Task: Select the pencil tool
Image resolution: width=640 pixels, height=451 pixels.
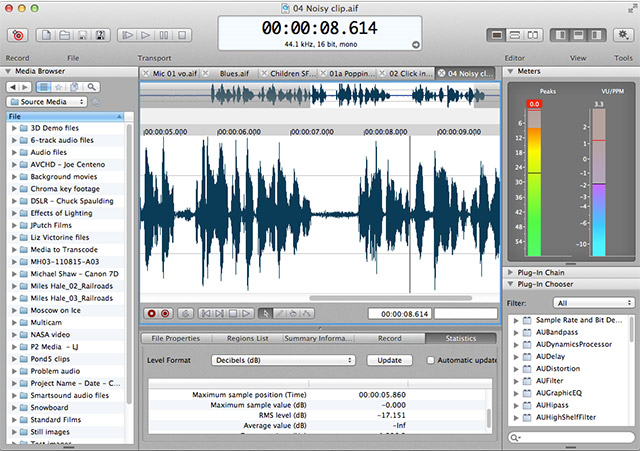Action: (x=280, y=313)
